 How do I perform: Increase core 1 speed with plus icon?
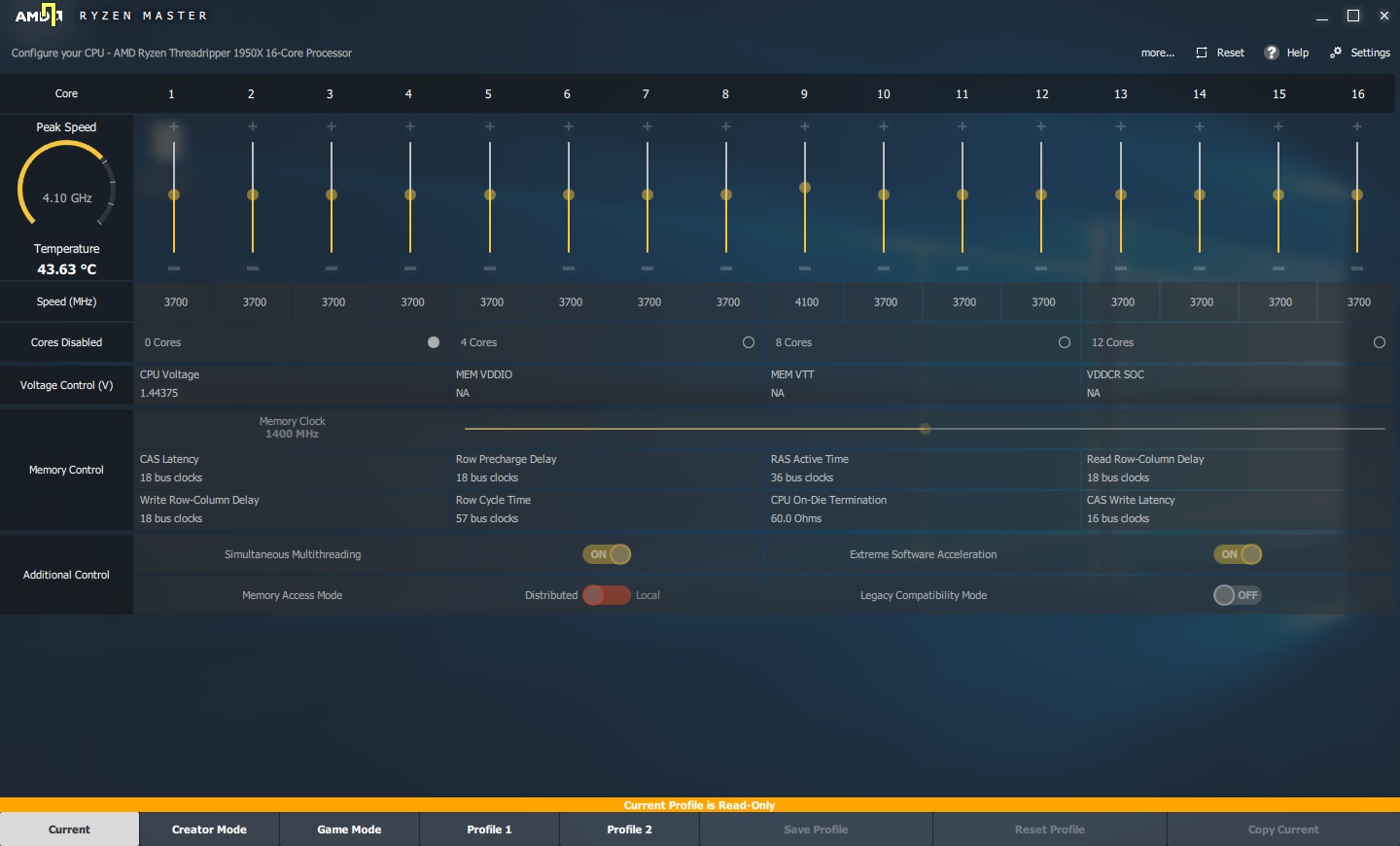click(x=174, y=126)
